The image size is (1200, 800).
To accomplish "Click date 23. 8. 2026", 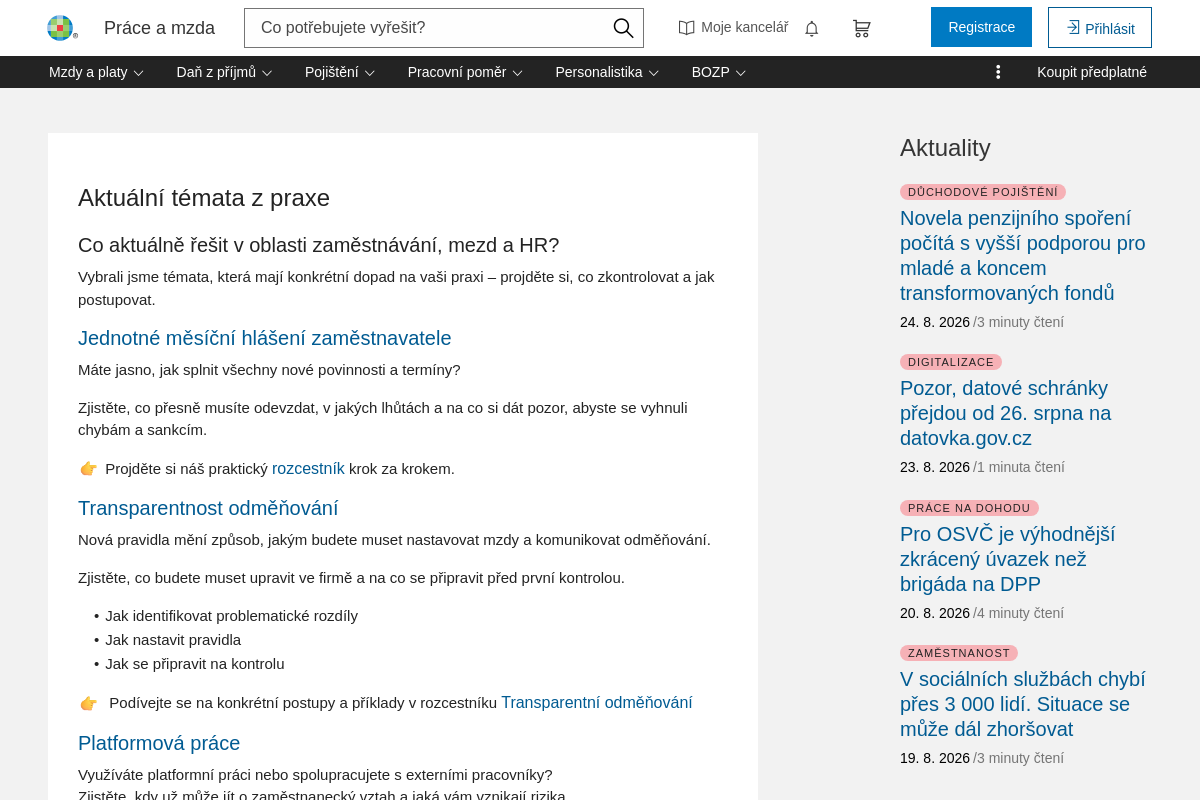I will [935, 467].
